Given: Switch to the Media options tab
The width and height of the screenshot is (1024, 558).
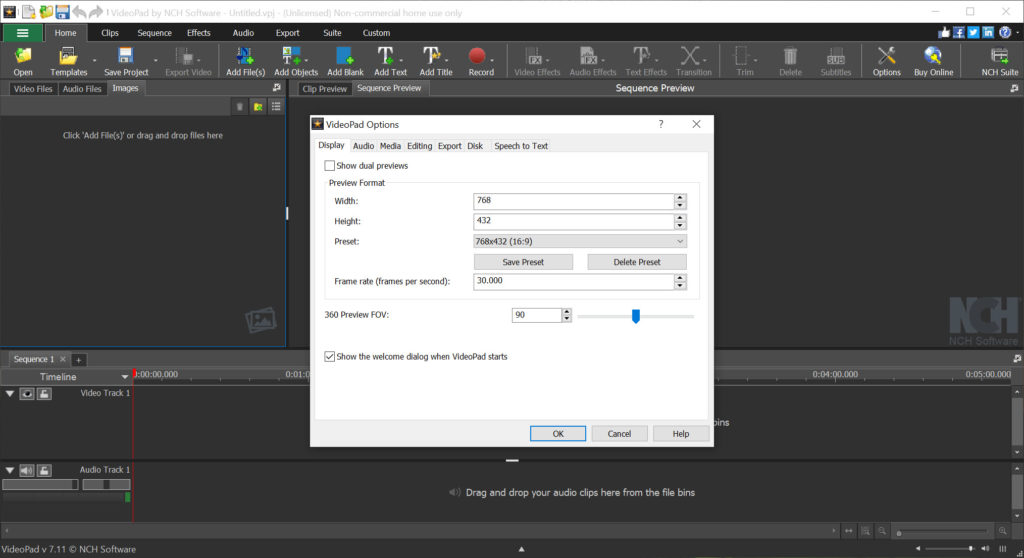Looking at the screenshot, I should tap(390, 146).
